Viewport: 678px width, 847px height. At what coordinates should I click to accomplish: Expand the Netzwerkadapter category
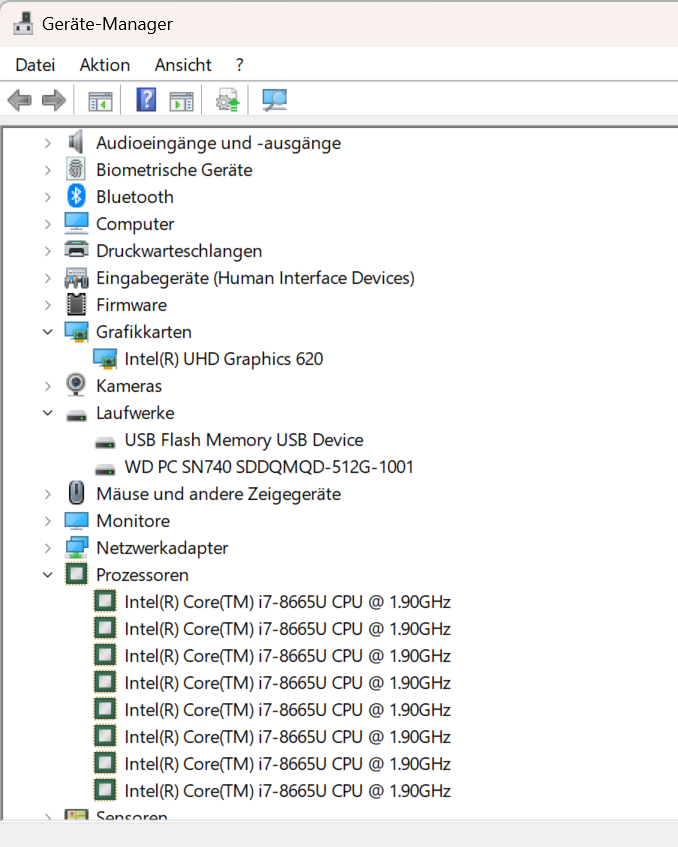(x=48, y=548)
